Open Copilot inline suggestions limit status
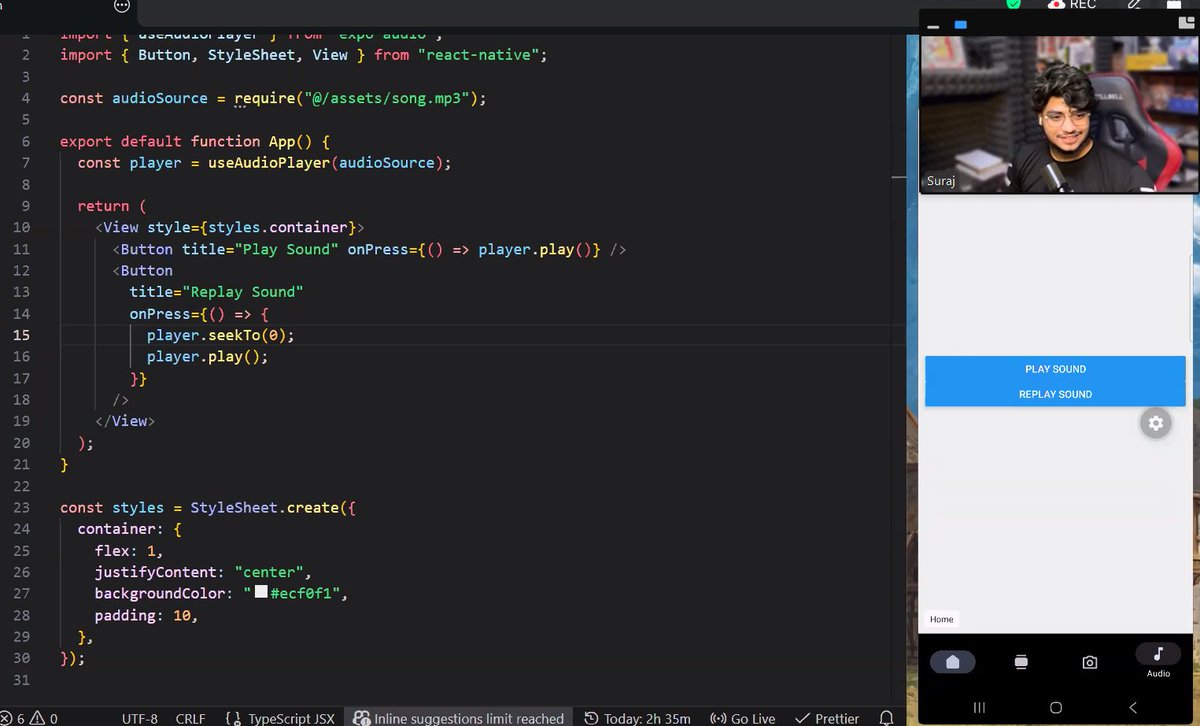Image resolution: width=1200 pixels, height=726 pixels. click(459, 718)
